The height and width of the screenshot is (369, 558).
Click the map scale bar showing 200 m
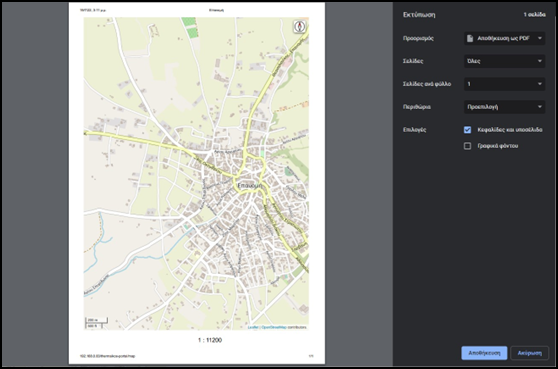tap(96, 320)
